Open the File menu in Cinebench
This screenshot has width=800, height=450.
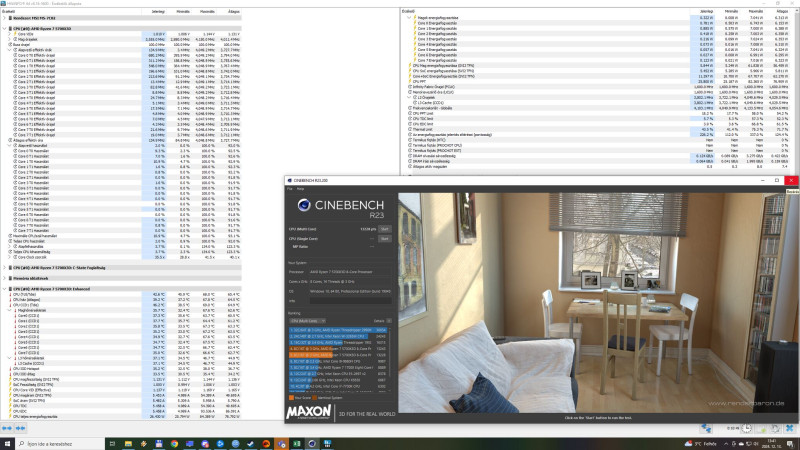point(289,189)
